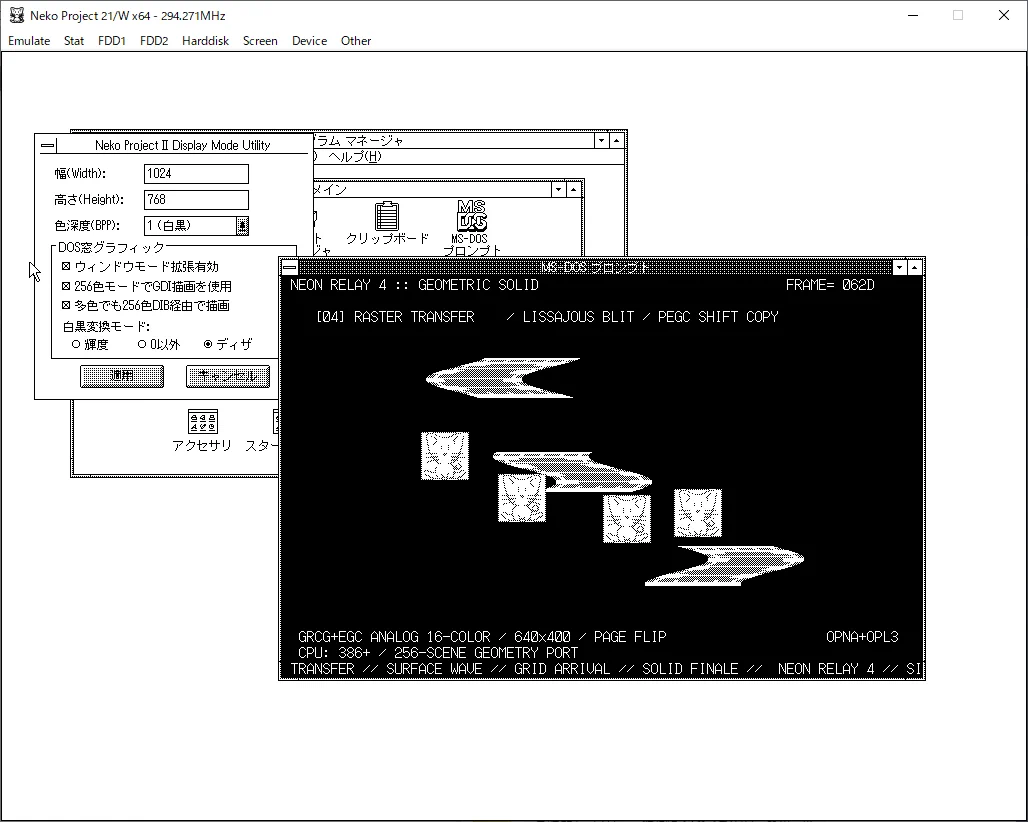Select the 0以外 radio option

[x=142, y=344]
